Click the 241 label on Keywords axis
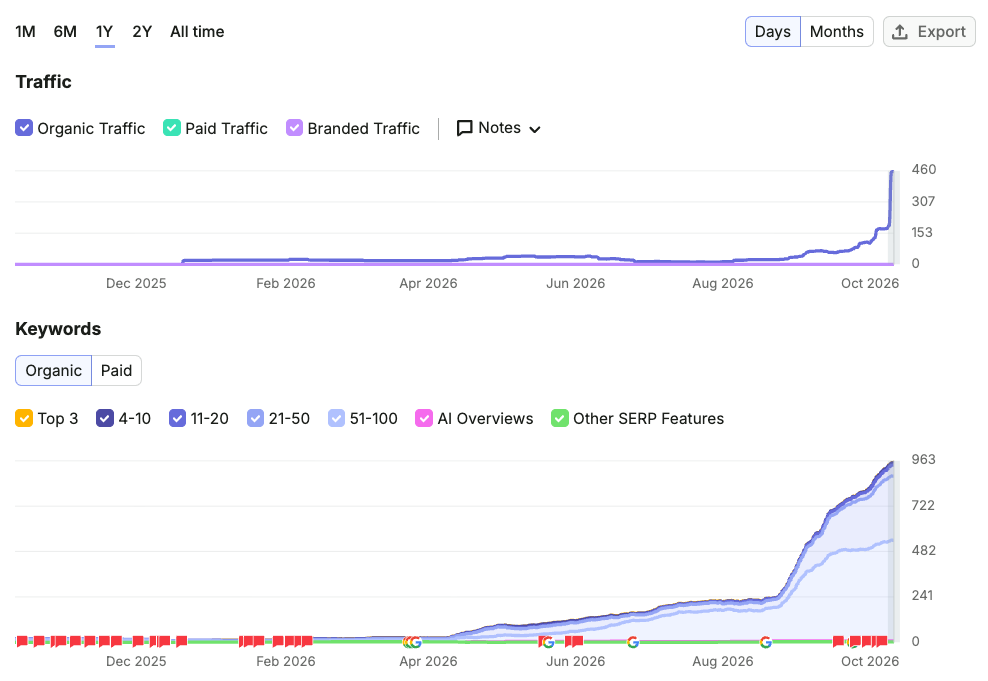The height and width of the screenshot is (681, 988). click(x=922, y=595)
